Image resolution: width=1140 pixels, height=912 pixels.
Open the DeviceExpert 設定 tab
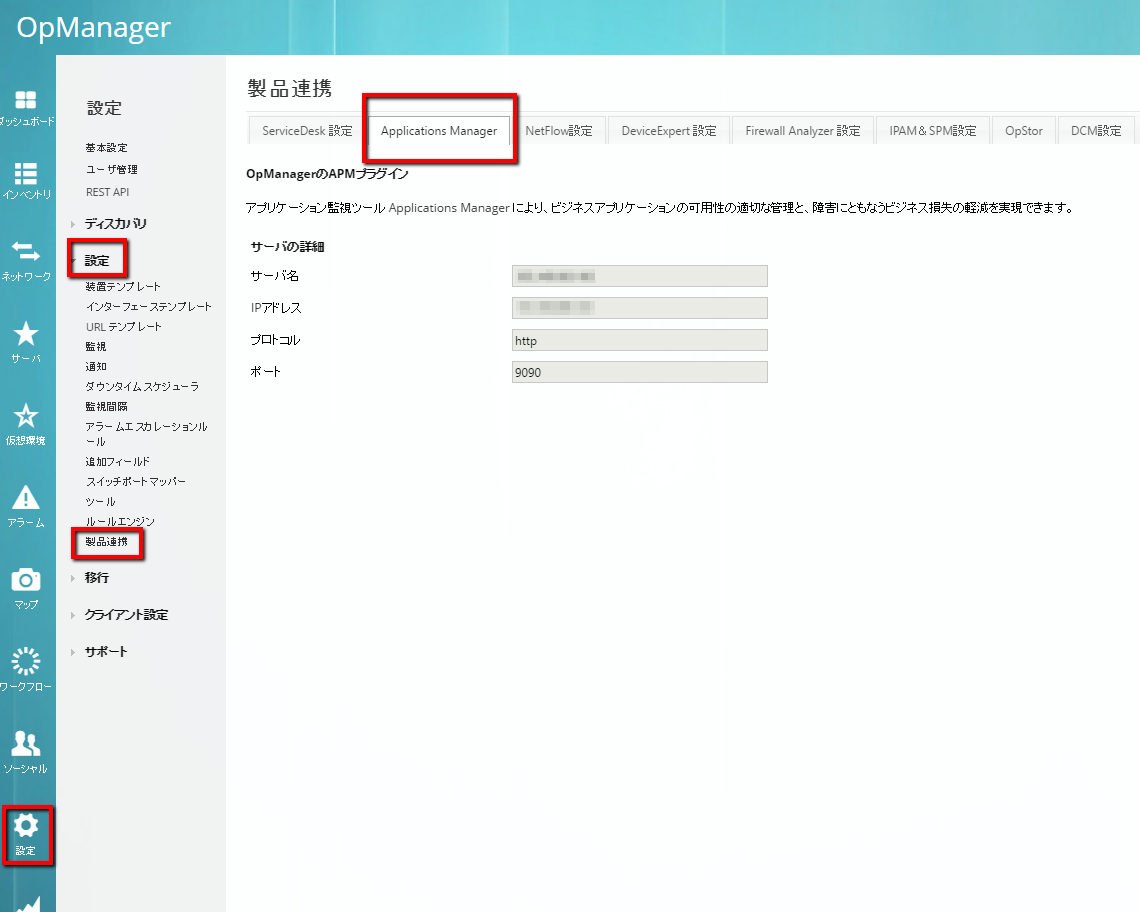click(669, 130)
